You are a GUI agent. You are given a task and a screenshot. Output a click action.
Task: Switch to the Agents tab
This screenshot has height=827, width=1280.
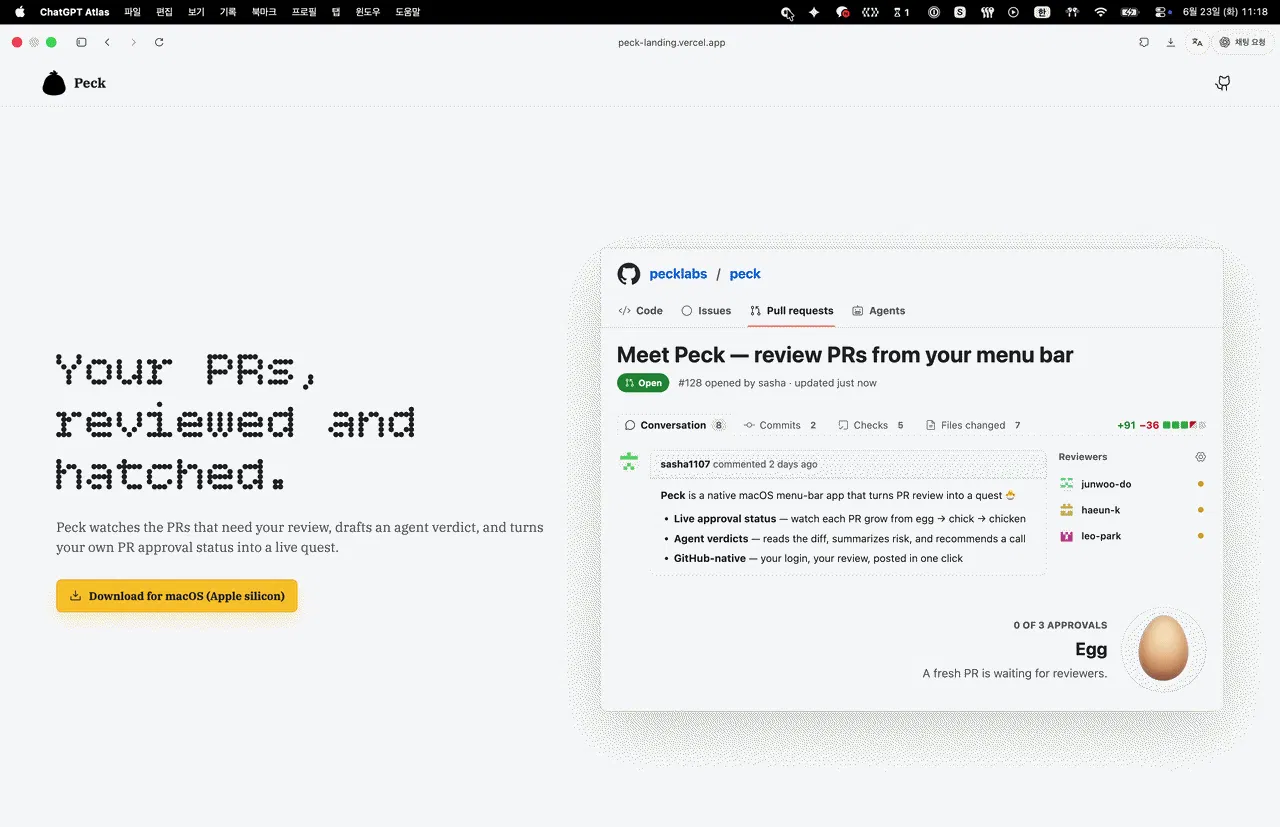pos(878,311)
